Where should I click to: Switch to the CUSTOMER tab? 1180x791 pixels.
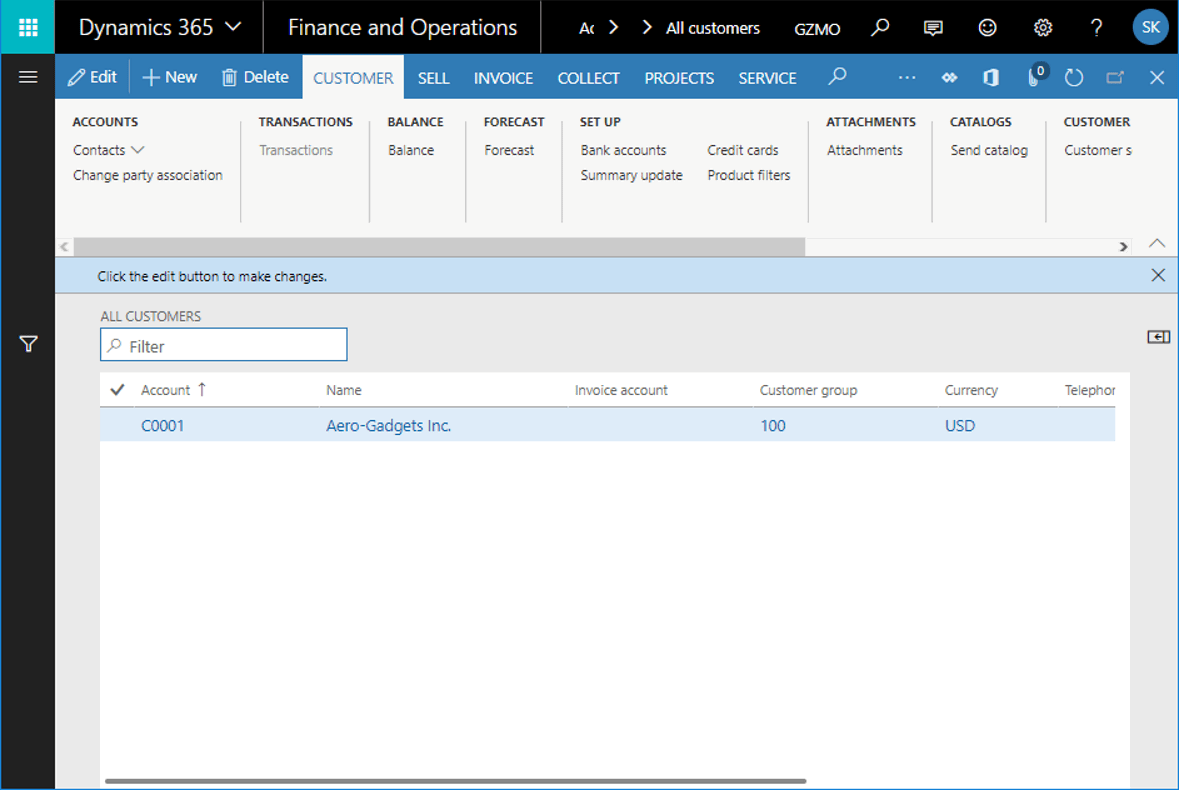[353, 78]
